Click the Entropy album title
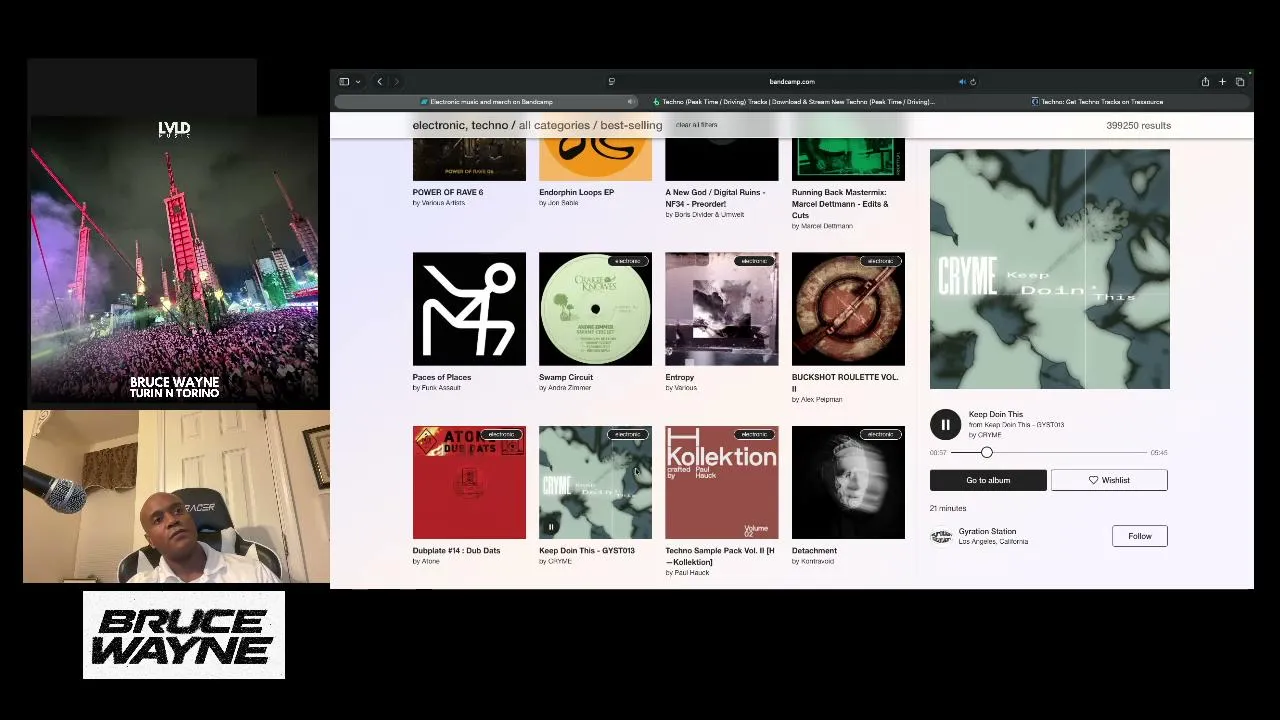 (x=680, y=377)
